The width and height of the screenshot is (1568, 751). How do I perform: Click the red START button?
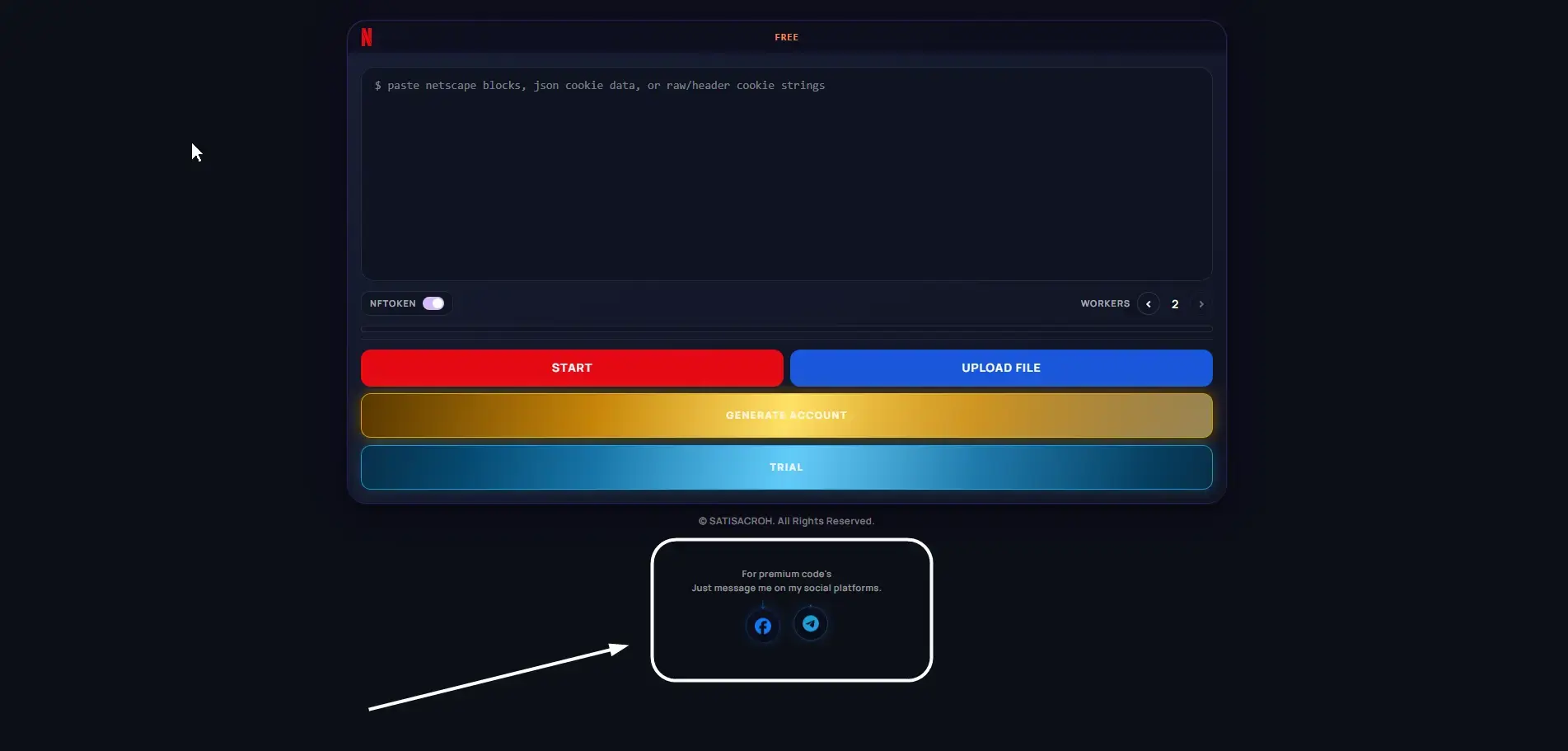pyautogui.click(x=572, y=368)
